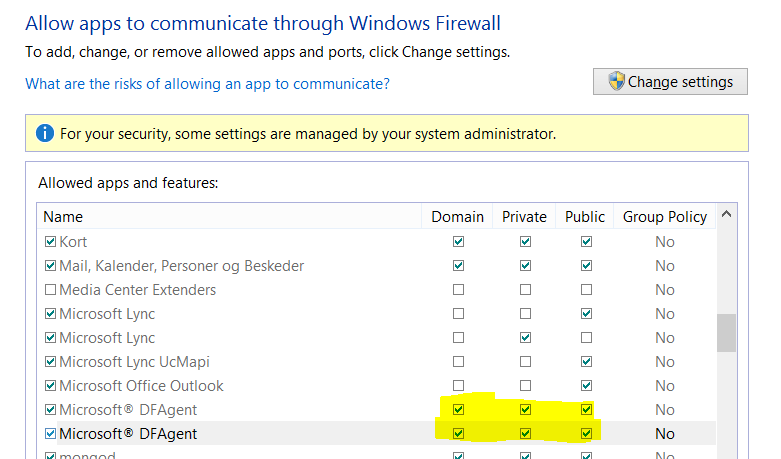Uncheck Mail, Kalender, Personer og Beskeder app

[x=51, y=266]
